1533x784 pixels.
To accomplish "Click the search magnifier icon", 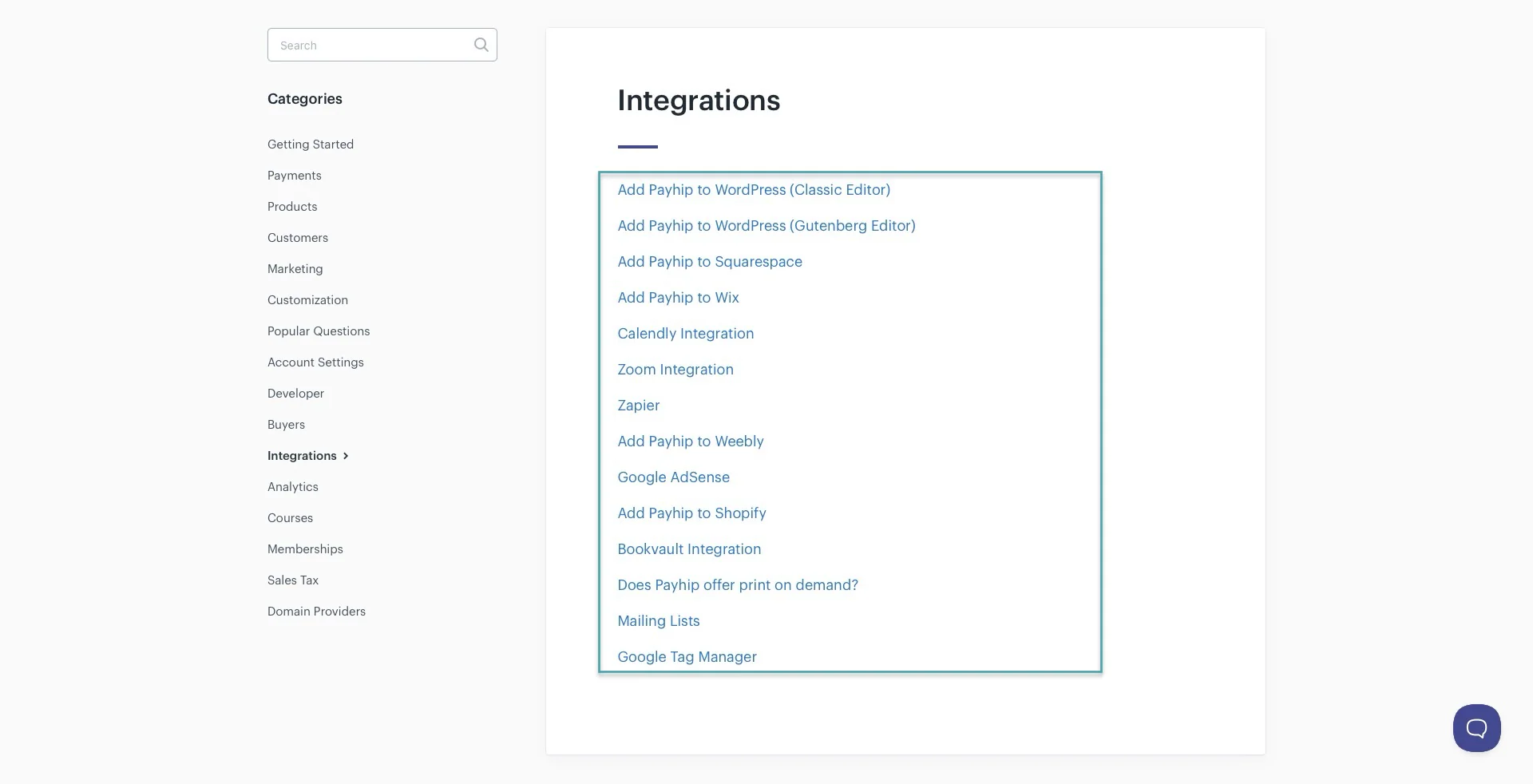I will coord(481,45).
